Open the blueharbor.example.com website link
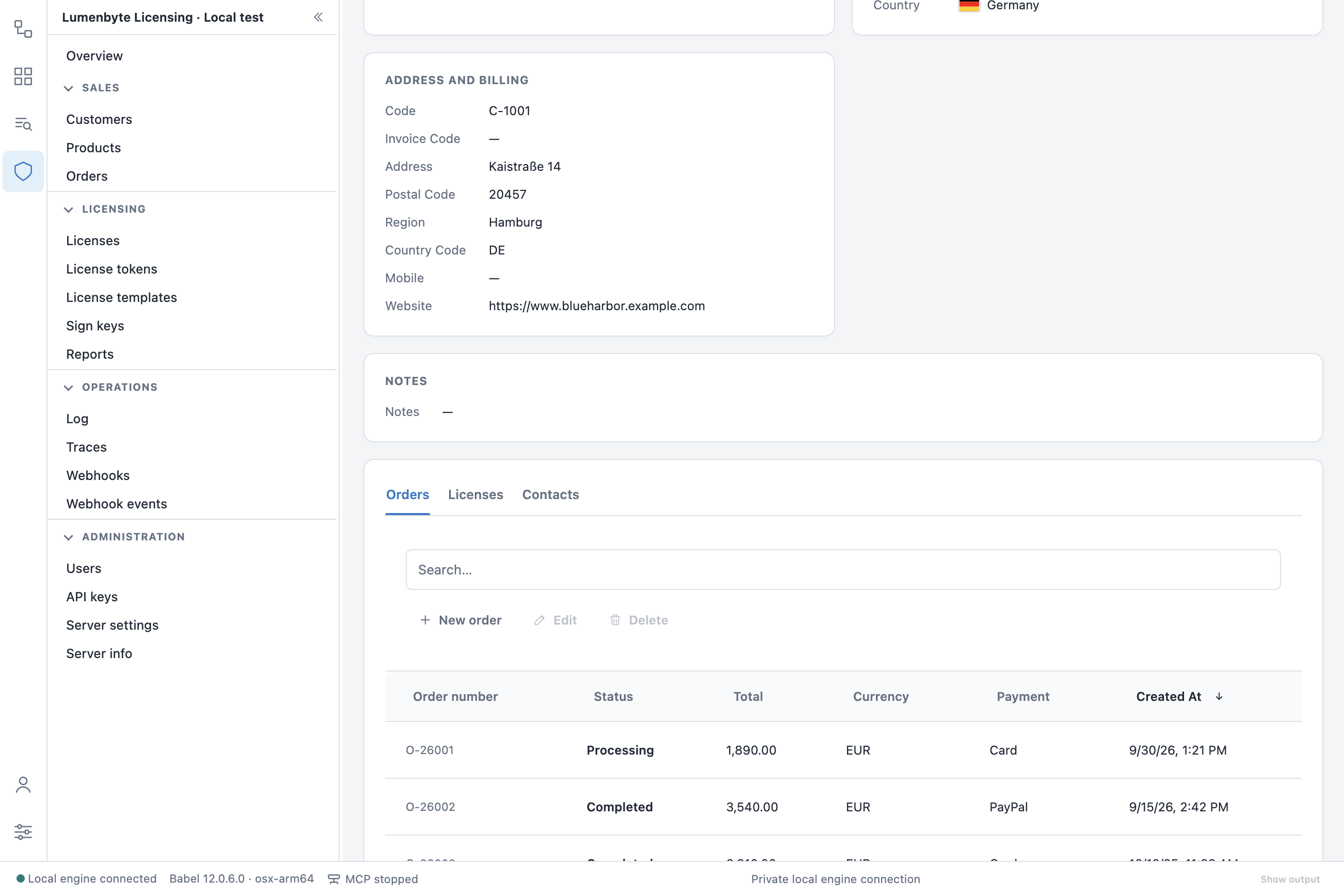Viewport: 1344px width, 896px height. 597,306
